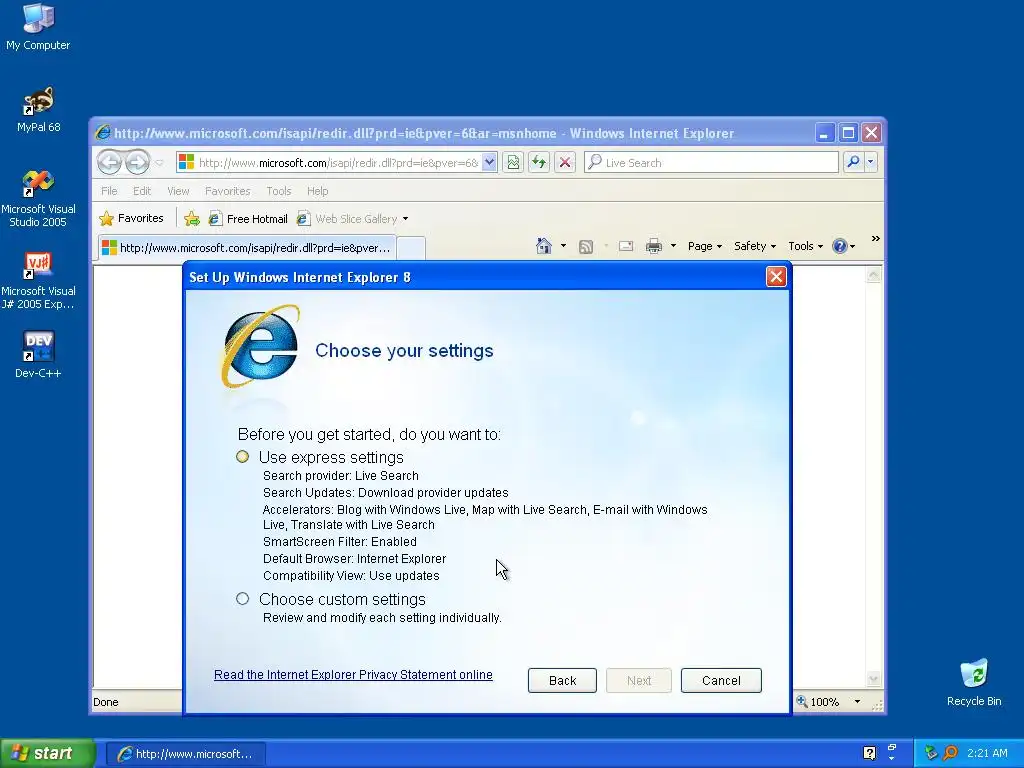Open the Tools menu in menu bar
The width and height of the screenshot is (1024, 768).
[278, 191]
